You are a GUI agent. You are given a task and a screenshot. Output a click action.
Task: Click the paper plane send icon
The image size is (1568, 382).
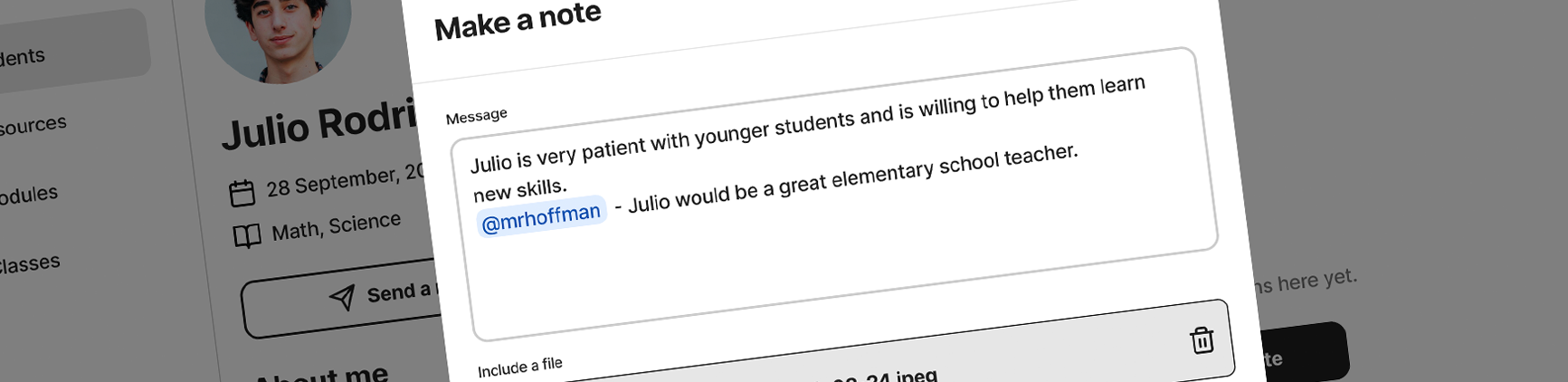[342, 298]
